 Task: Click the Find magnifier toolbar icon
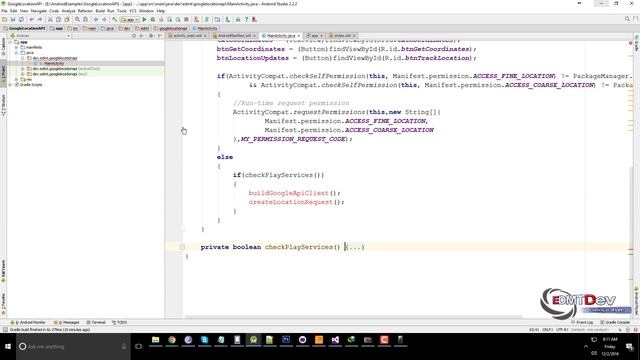77,19
